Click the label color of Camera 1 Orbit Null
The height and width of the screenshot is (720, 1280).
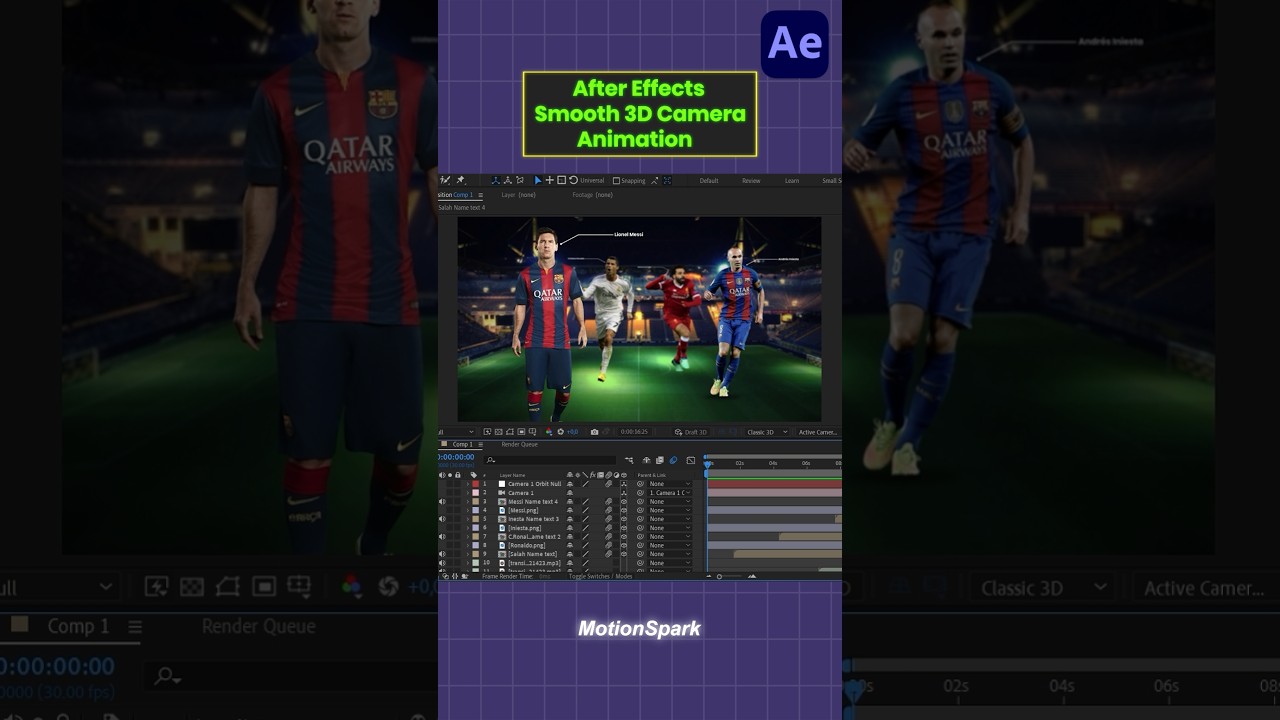475,484
